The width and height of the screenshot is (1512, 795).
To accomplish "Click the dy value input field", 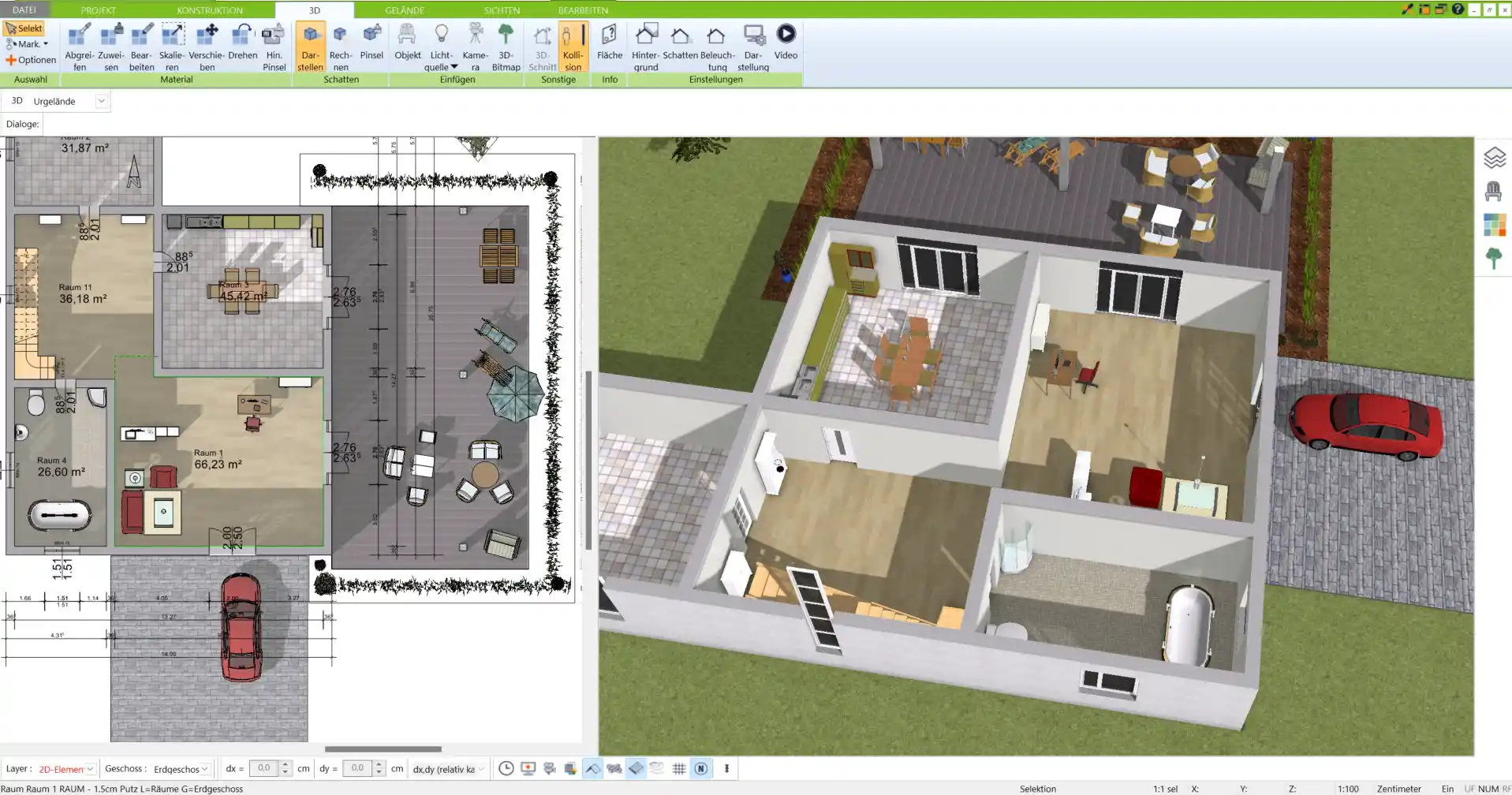I will coord(357,768).
